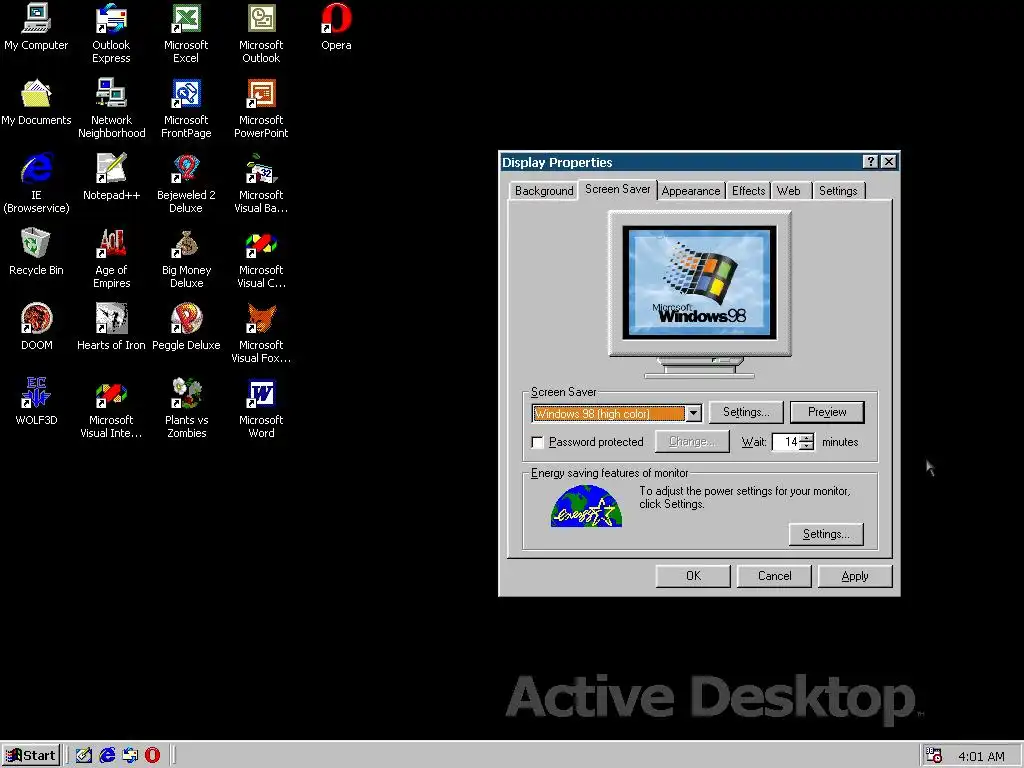Select the Peggle Deluxe shortcut
The height and width of the screenshot is (768, 1024).
tap(186, 327)
